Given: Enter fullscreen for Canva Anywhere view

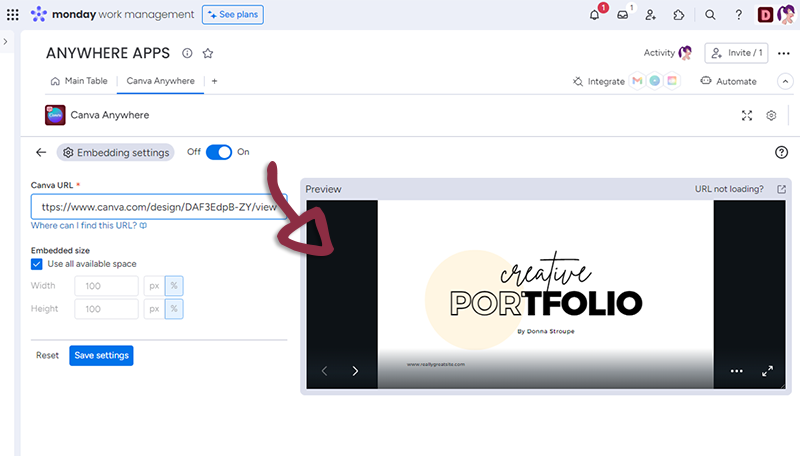Looking at the screenshot, I should click(x=746, y=116).
